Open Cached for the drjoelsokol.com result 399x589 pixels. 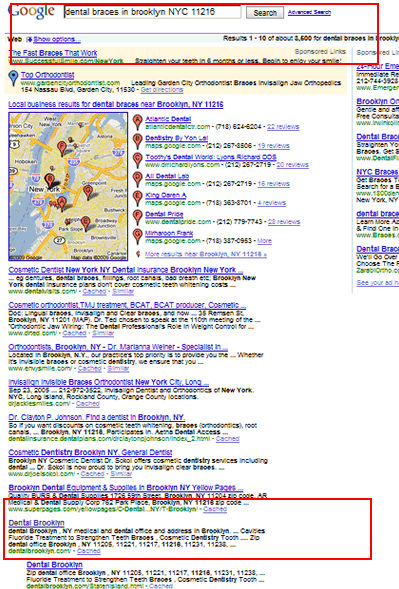pyautogui.click(x=92, y=474)
